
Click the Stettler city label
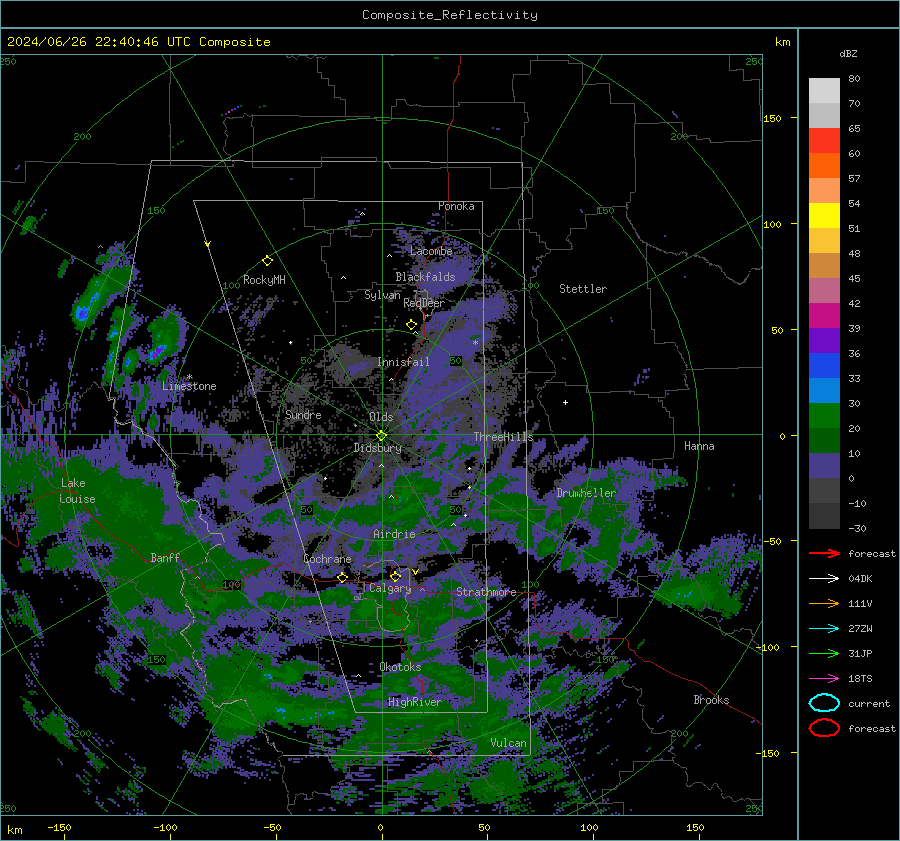[x=583, y=289]
